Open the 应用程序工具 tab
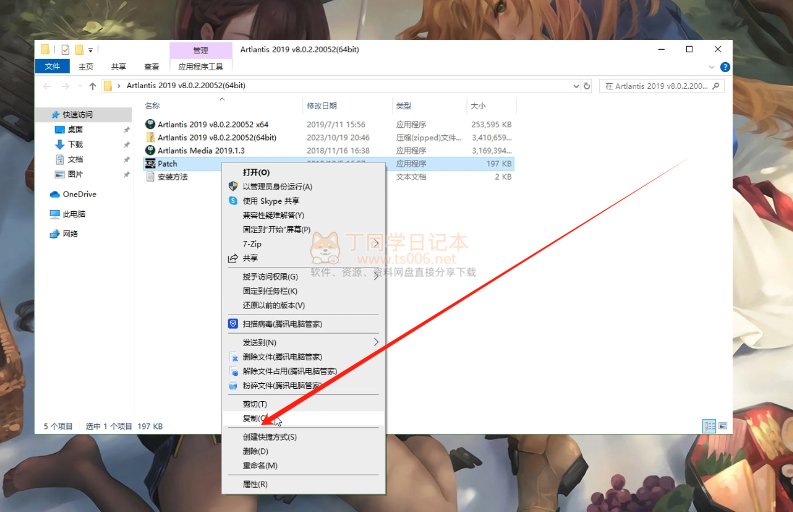Viewport: 793px width, 512px height. pyautogui.click(x=200, y=66)
